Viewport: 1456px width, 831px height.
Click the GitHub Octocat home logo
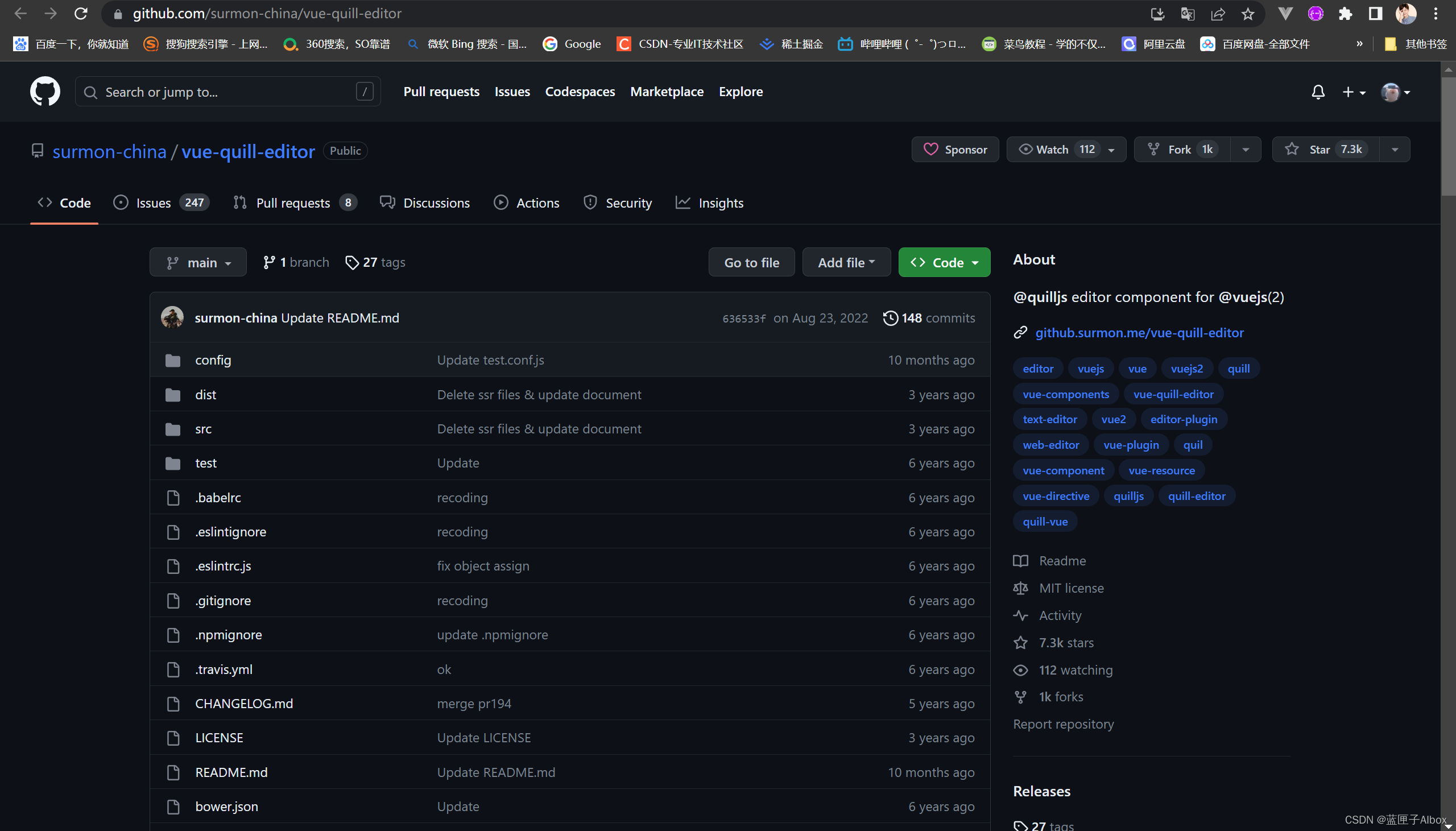(x=44, y=92)
